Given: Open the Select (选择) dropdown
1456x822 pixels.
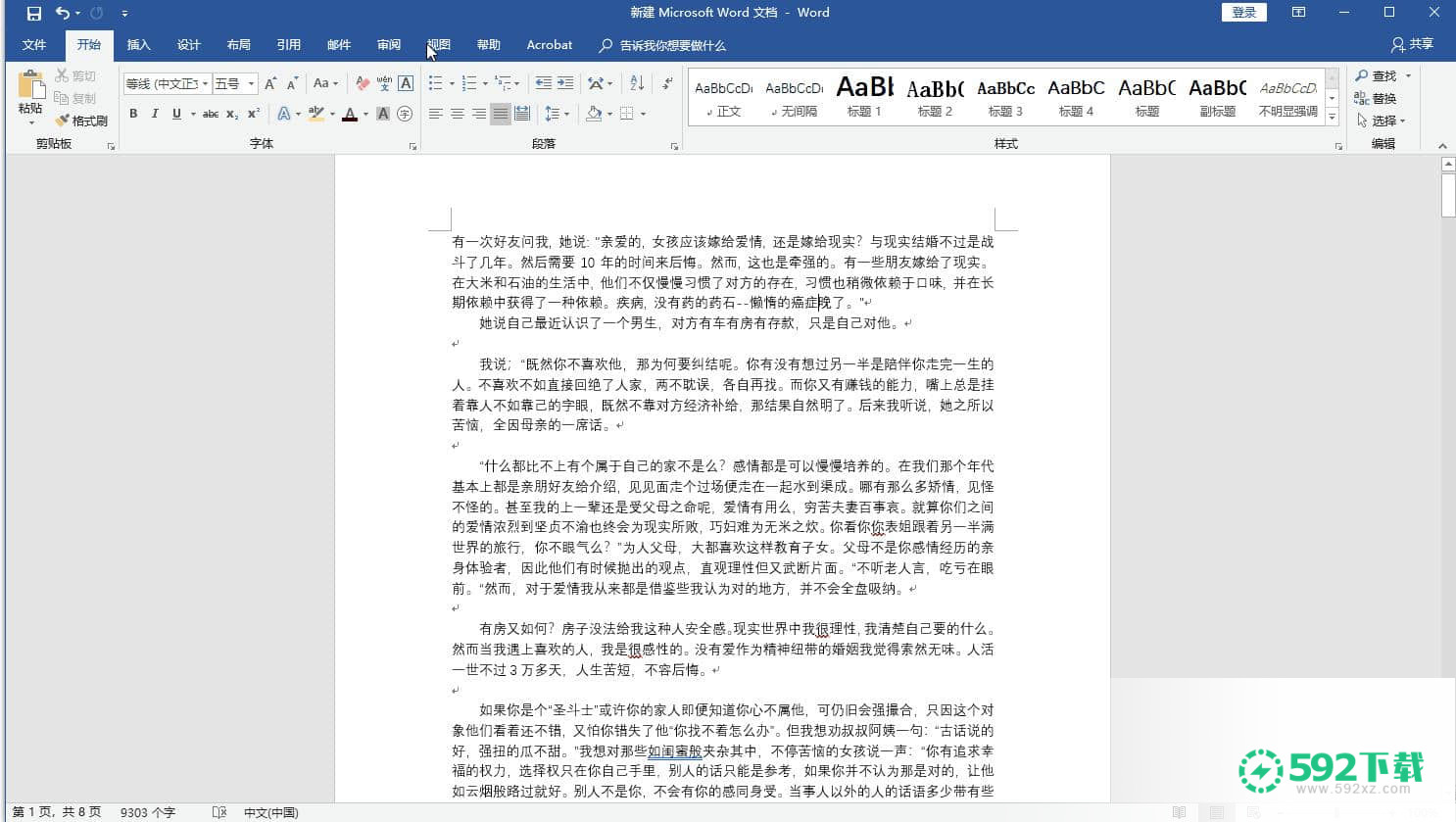Looking at the screenshot, I should [1382, 121].
